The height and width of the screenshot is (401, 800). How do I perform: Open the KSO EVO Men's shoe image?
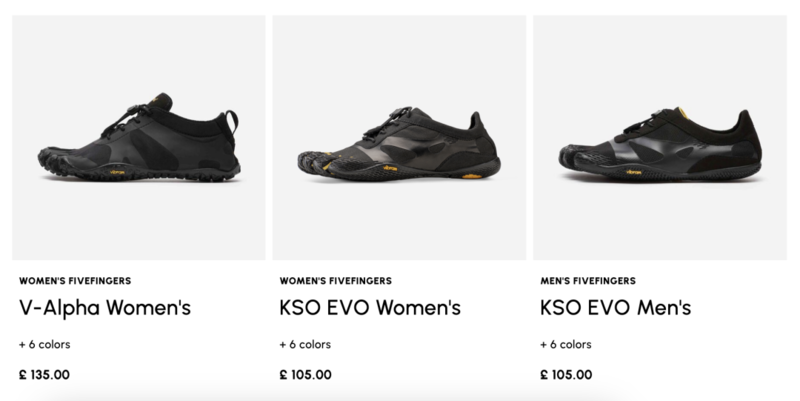coord(660,138)
